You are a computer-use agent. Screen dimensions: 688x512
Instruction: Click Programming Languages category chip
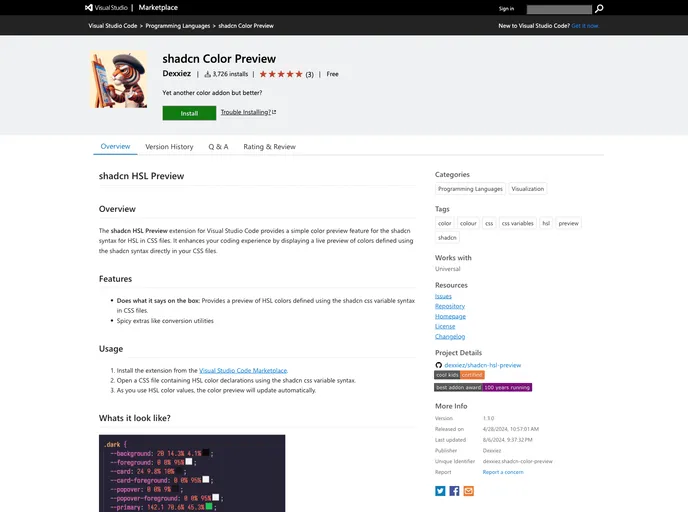click(470, 189)
